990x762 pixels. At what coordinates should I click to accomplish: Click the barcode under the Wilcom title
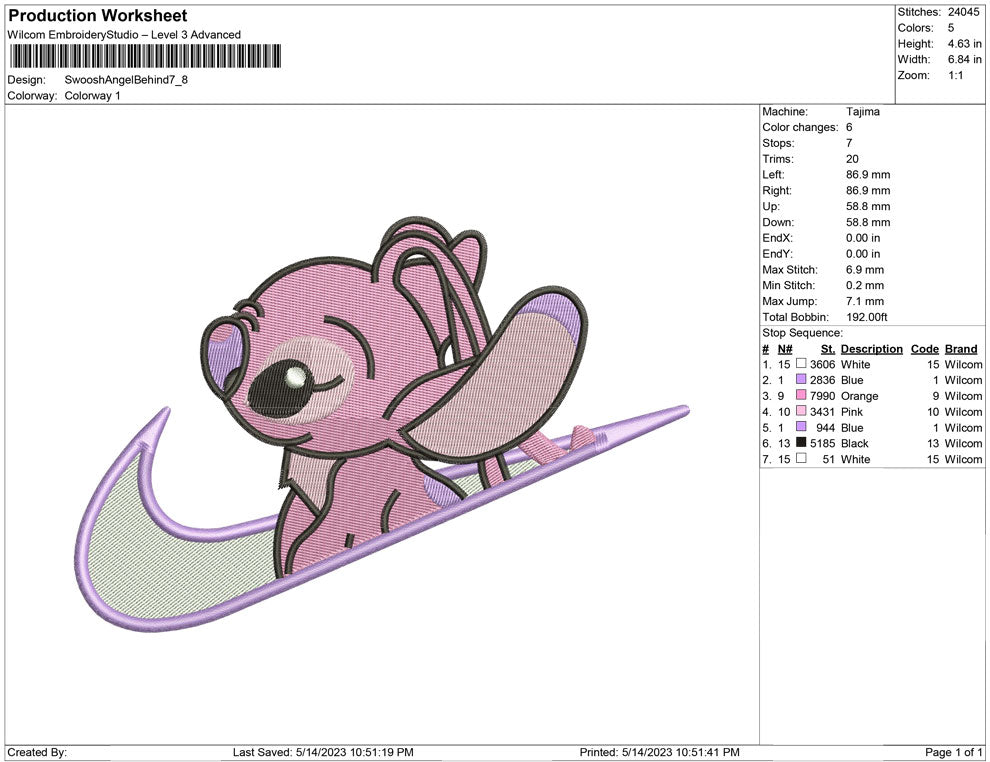145,56
